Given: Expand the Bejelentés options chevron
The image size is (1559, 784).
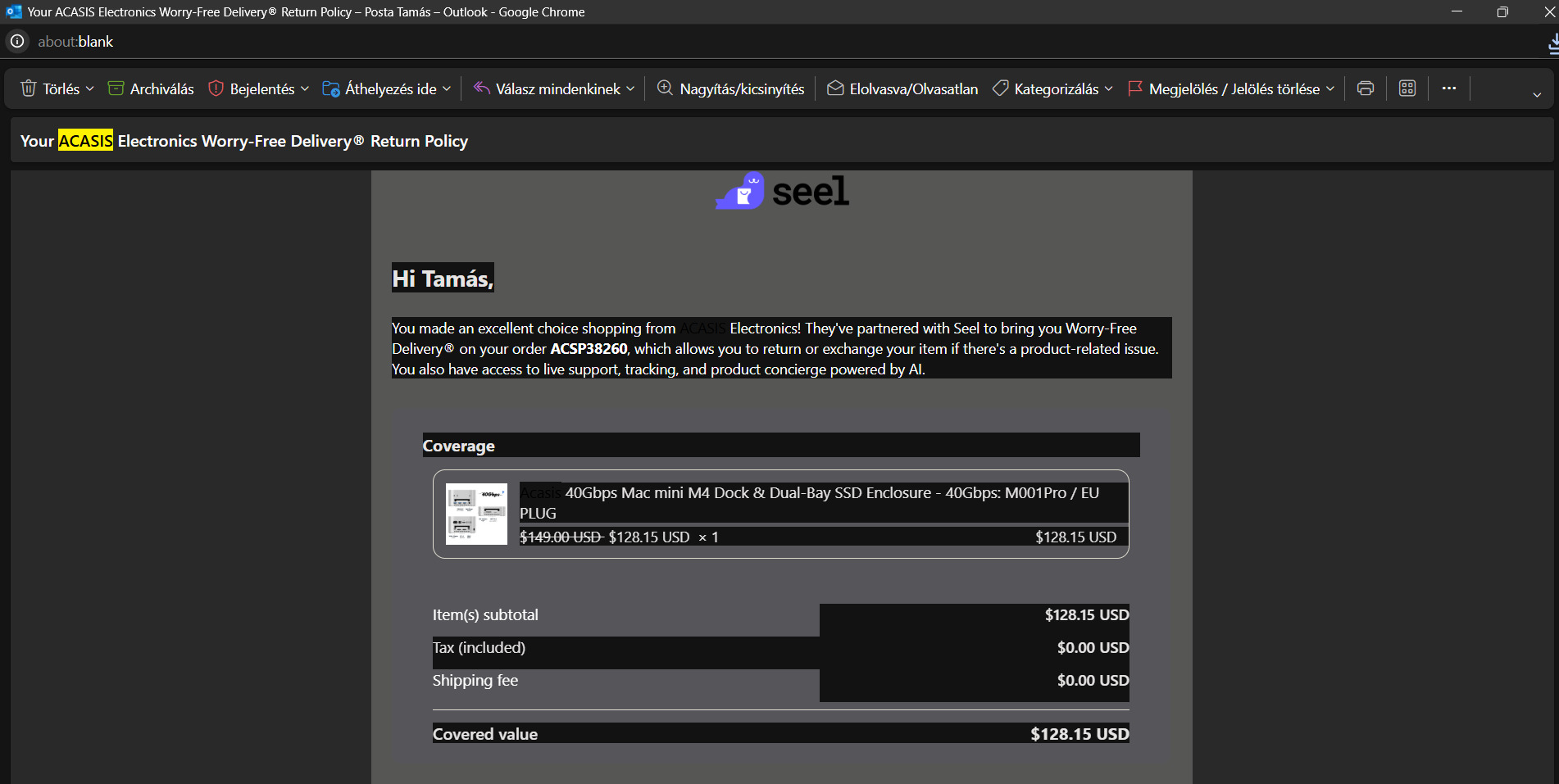Looking at the screenshot, I should 305,88.
